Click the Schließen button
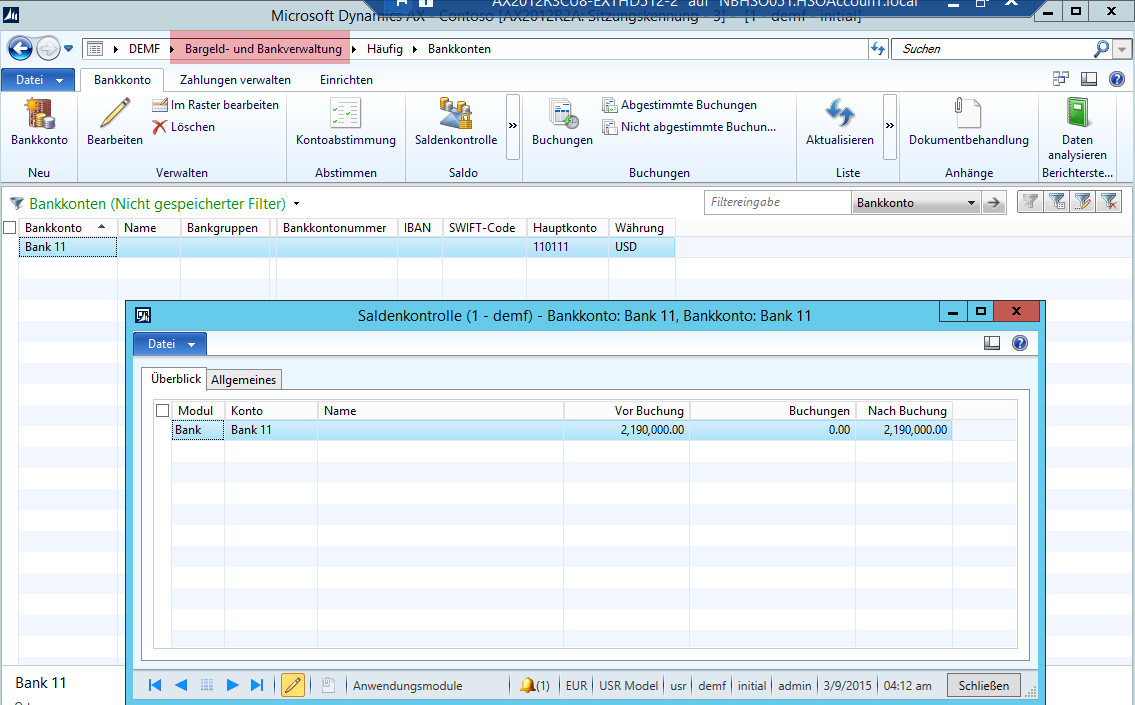Screen dimensions: 1135x705 click(x=984, y=686)
